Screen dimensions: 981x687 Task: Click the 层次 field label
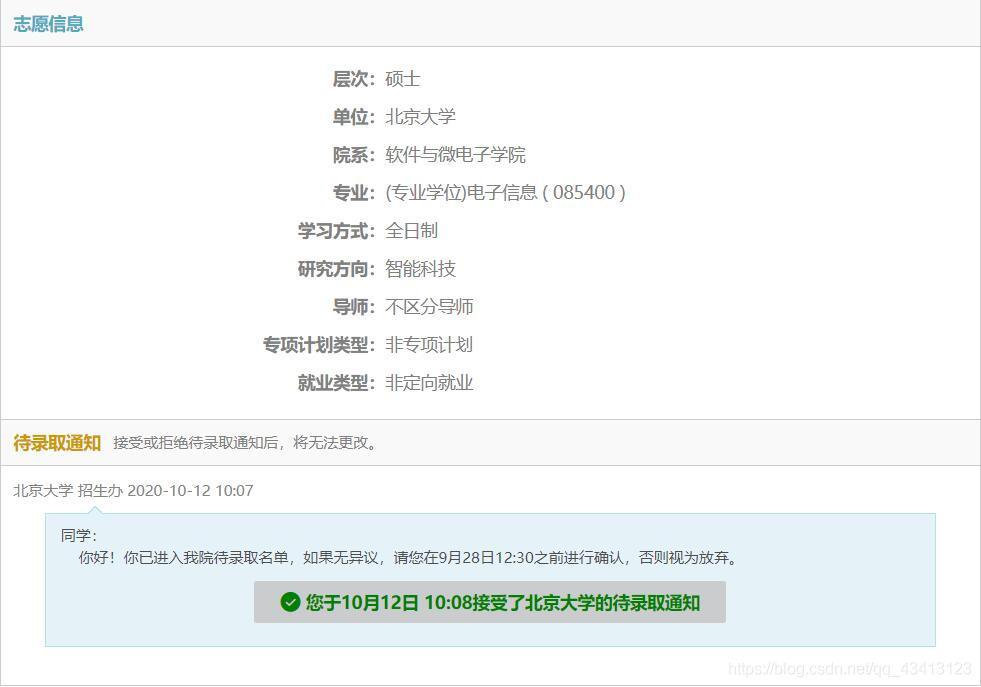tap(353, 79)
